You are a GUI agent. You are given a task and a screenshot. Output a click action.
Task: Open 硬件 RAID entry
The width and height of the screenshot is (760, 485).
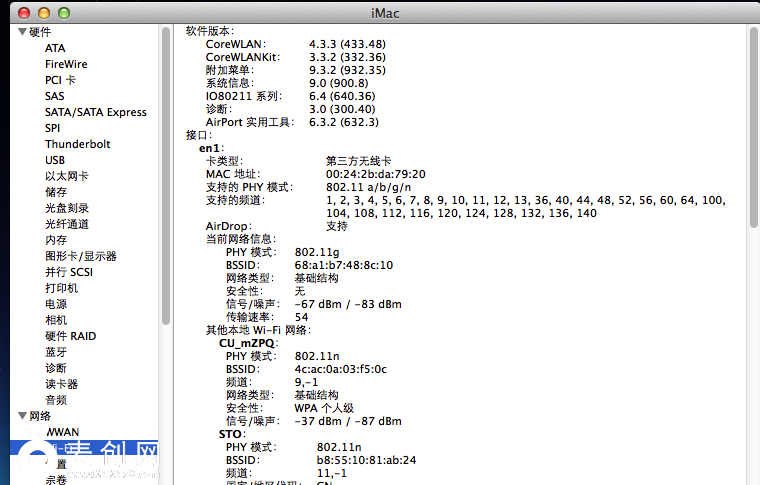(x=70, y=336)
